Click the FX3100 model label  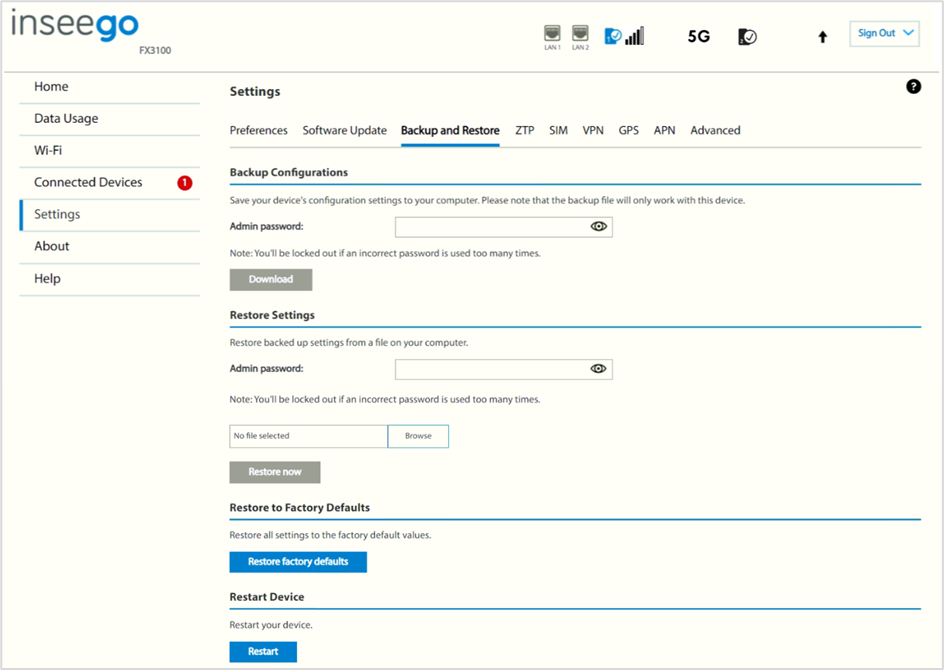coord(155,51)
